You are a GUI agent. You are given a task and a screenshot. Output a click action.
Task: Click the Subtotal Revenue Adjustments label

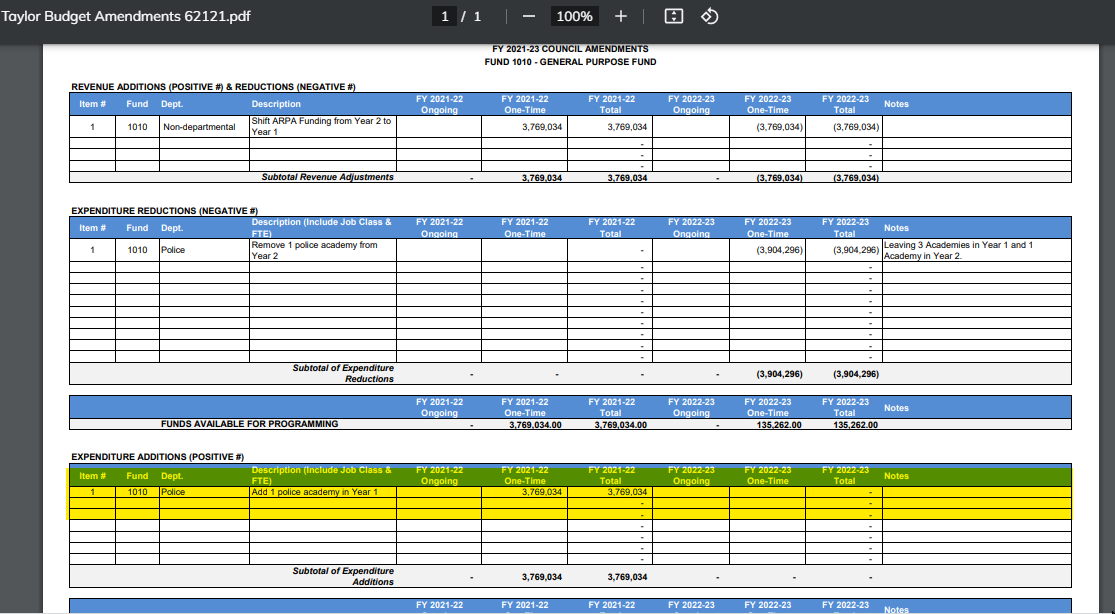[327, 177]
